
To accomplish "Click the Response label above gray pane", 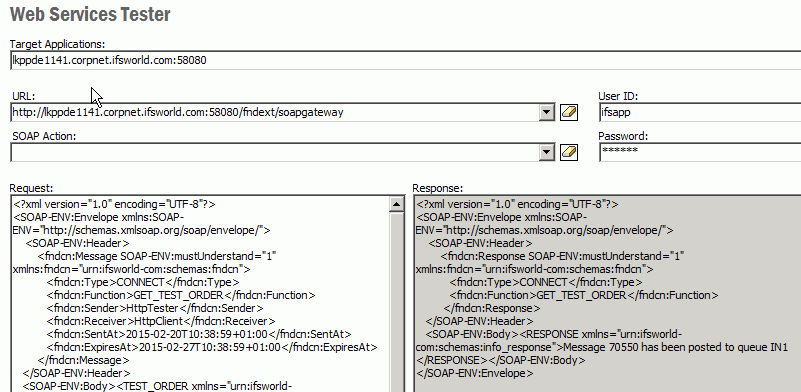I will tap(437, 188).
